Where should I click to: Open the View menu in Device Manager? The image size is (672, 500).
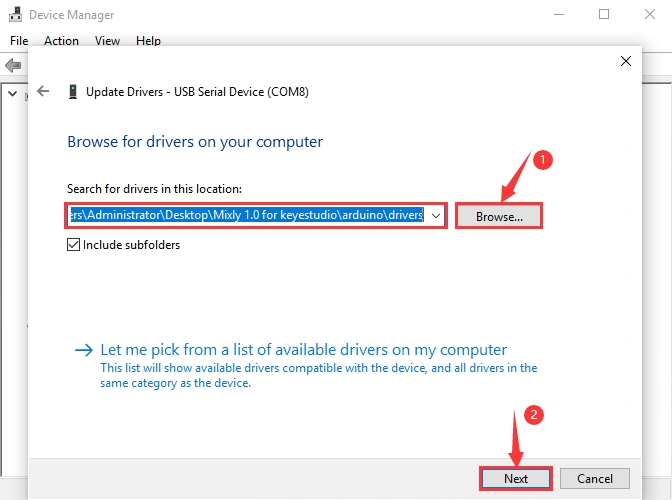[107, 41]
